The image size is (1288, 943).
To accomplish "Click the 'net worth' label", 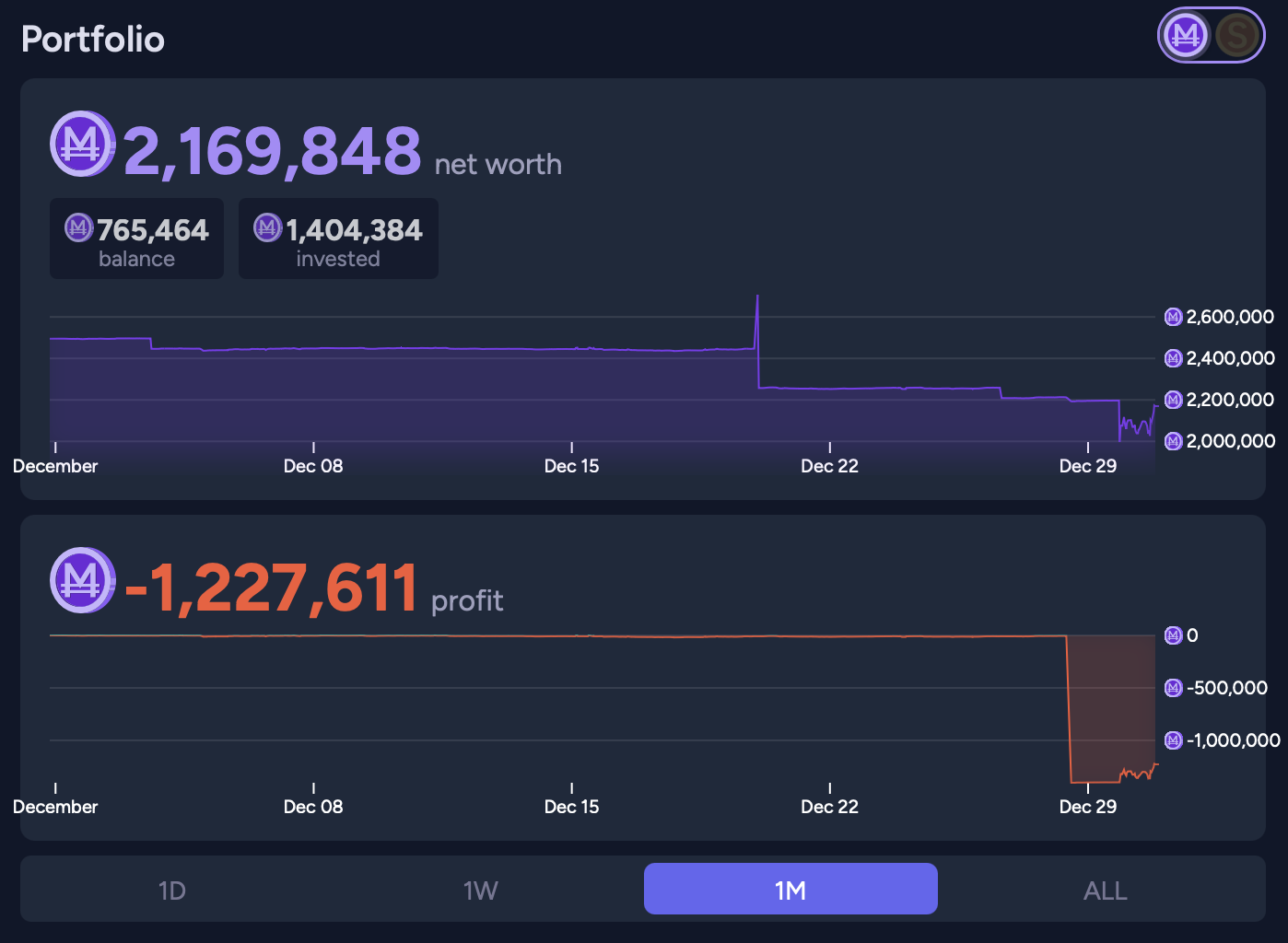I will [498, 164].
